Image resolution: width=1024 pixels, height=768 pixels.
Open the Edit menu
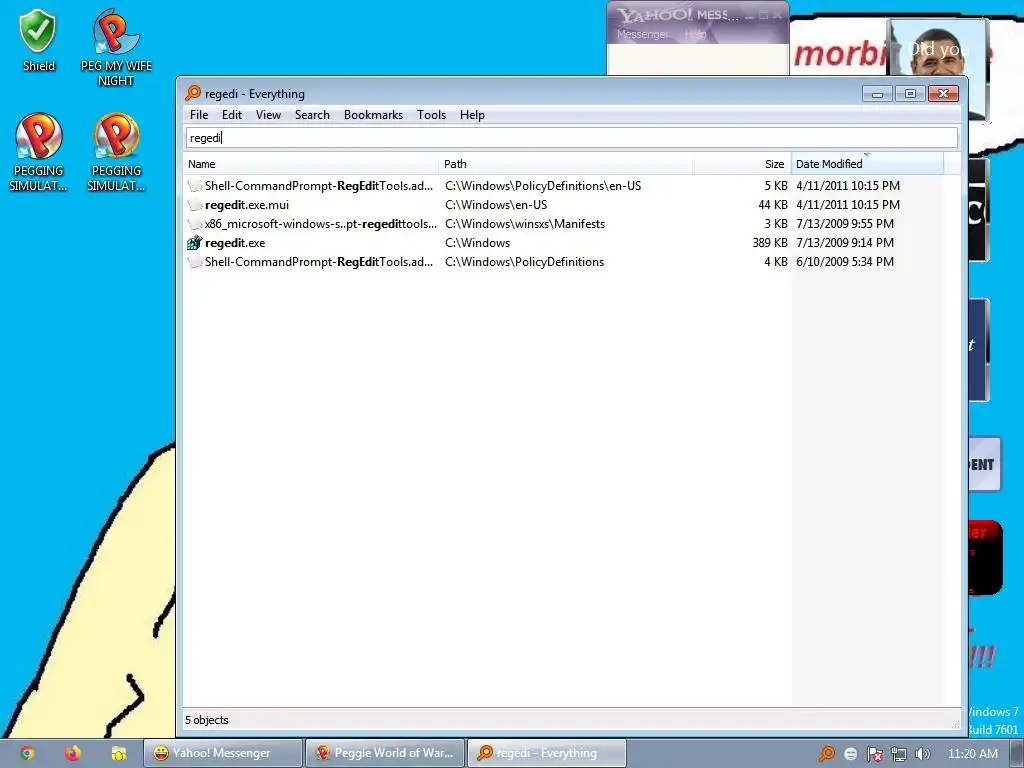(x=232, y=115)
